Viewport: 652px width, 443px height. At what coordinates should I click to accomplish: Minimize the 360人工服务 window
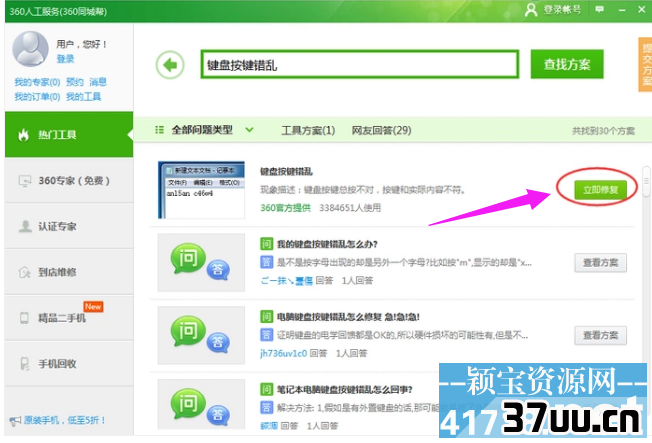click(622, 10)
